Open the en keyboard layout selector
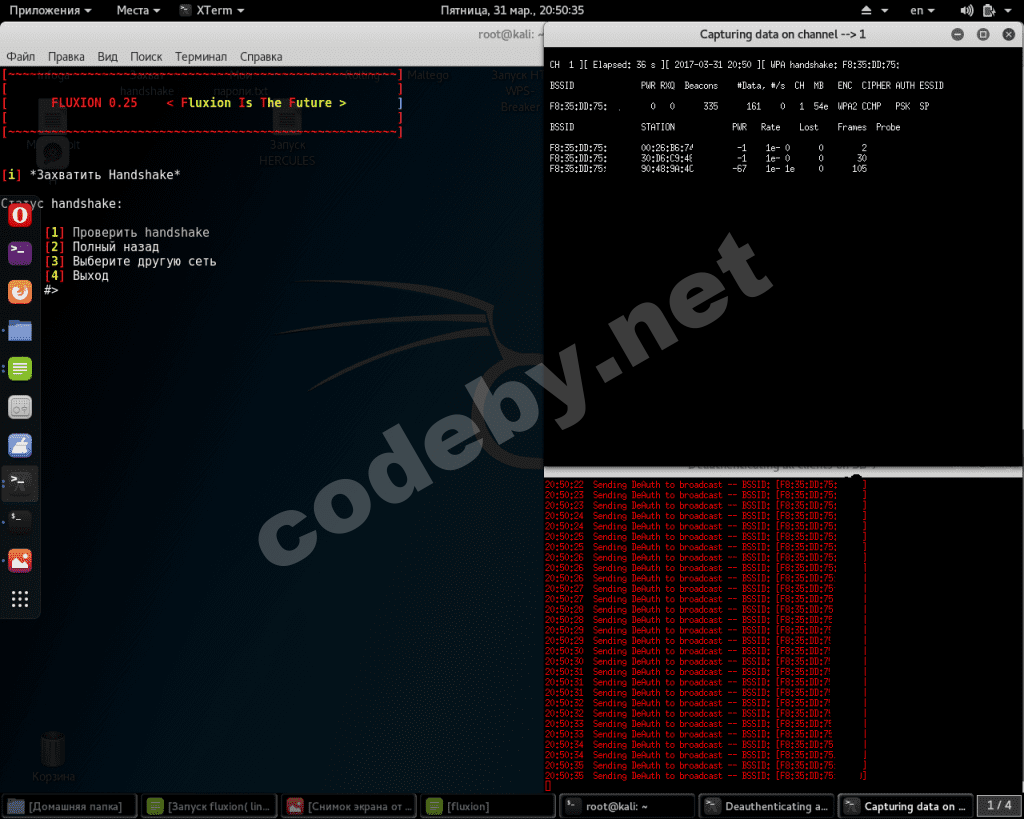Screen dimensions: 1024x819 coord(922,10)
